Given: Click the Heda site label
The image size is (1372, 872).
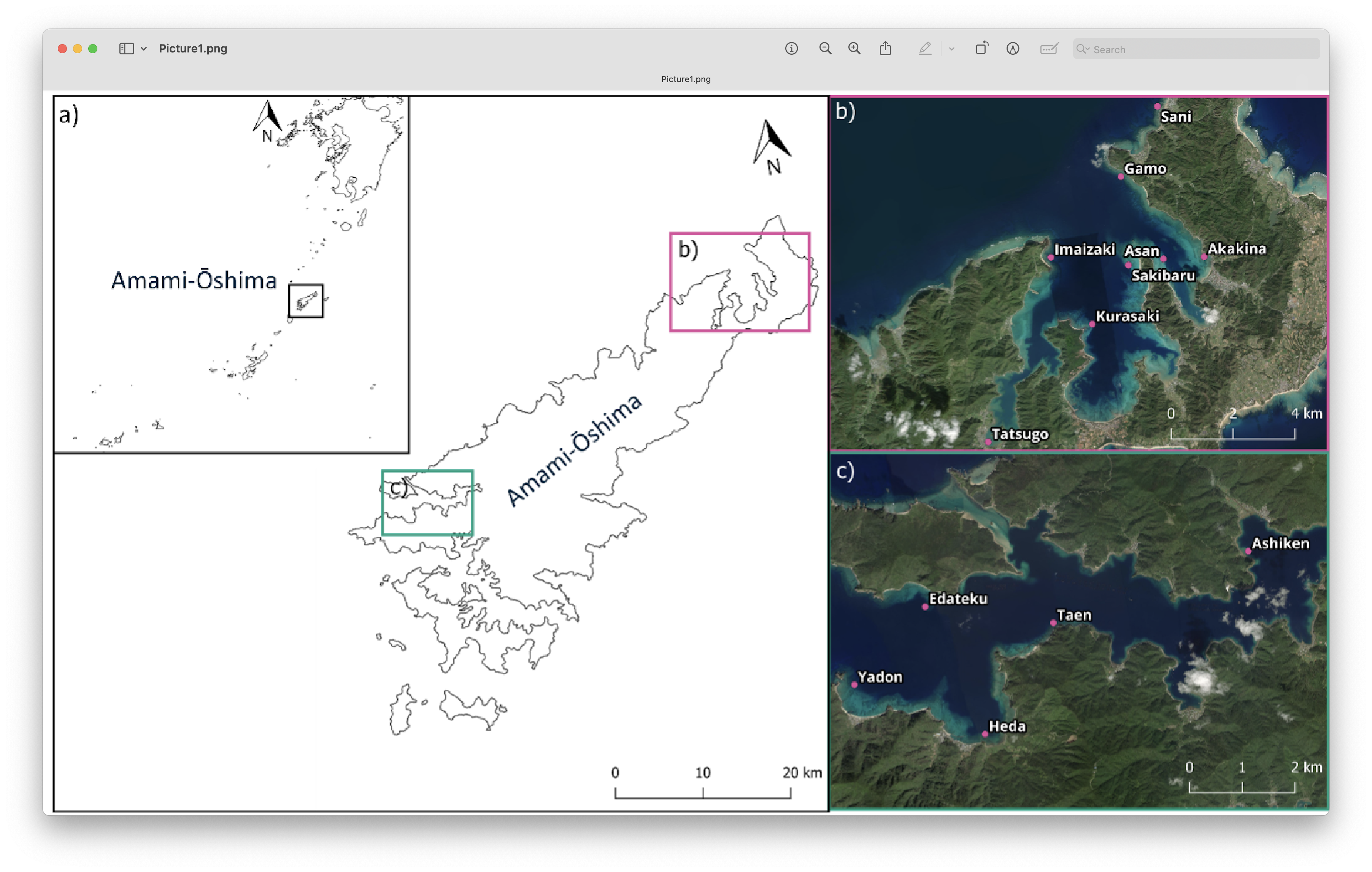Looking at the screenshot, I should pos(1007,727).
